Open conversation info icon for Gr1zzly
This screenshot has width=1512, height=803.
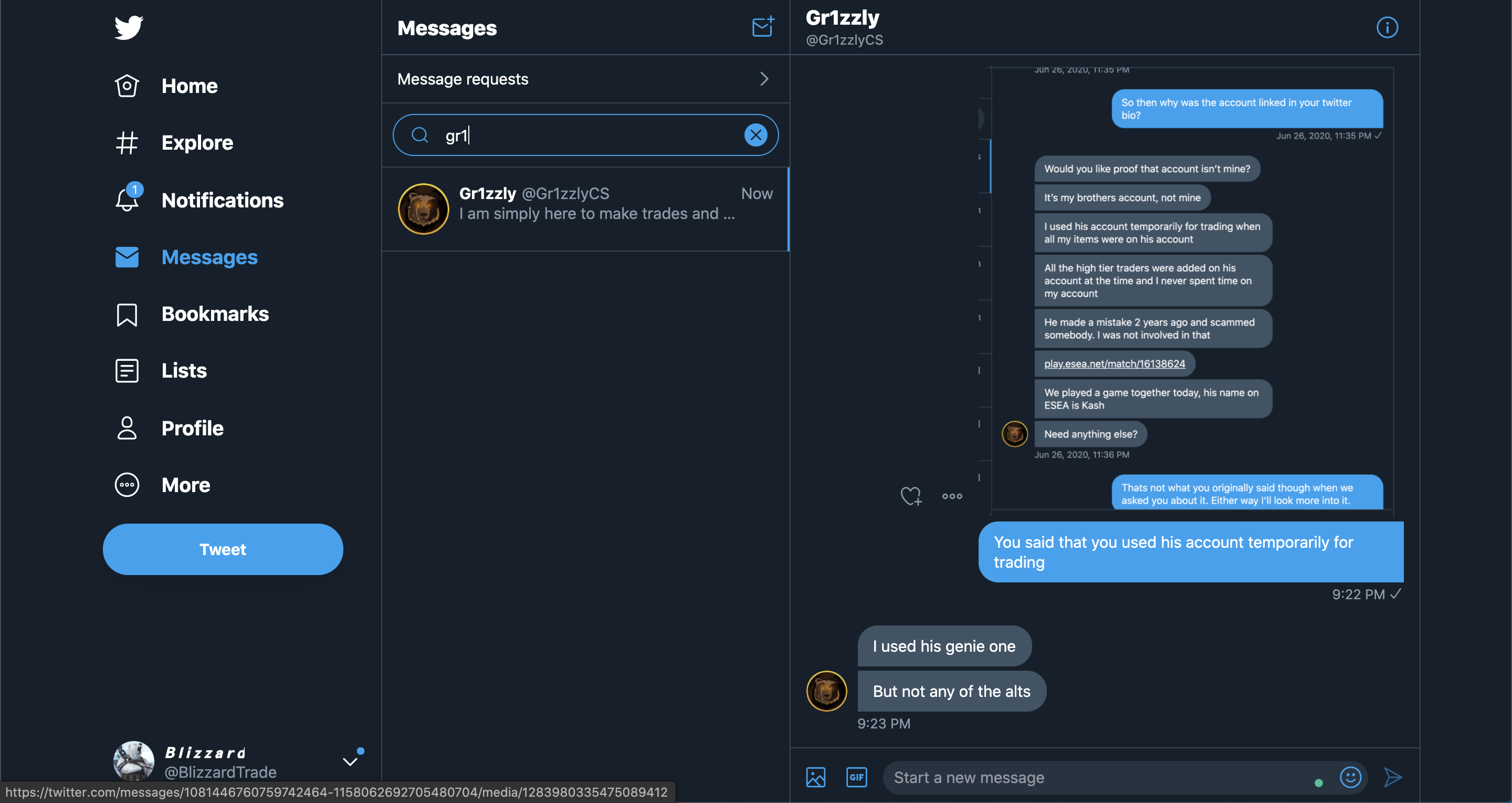coord(1387,27)
